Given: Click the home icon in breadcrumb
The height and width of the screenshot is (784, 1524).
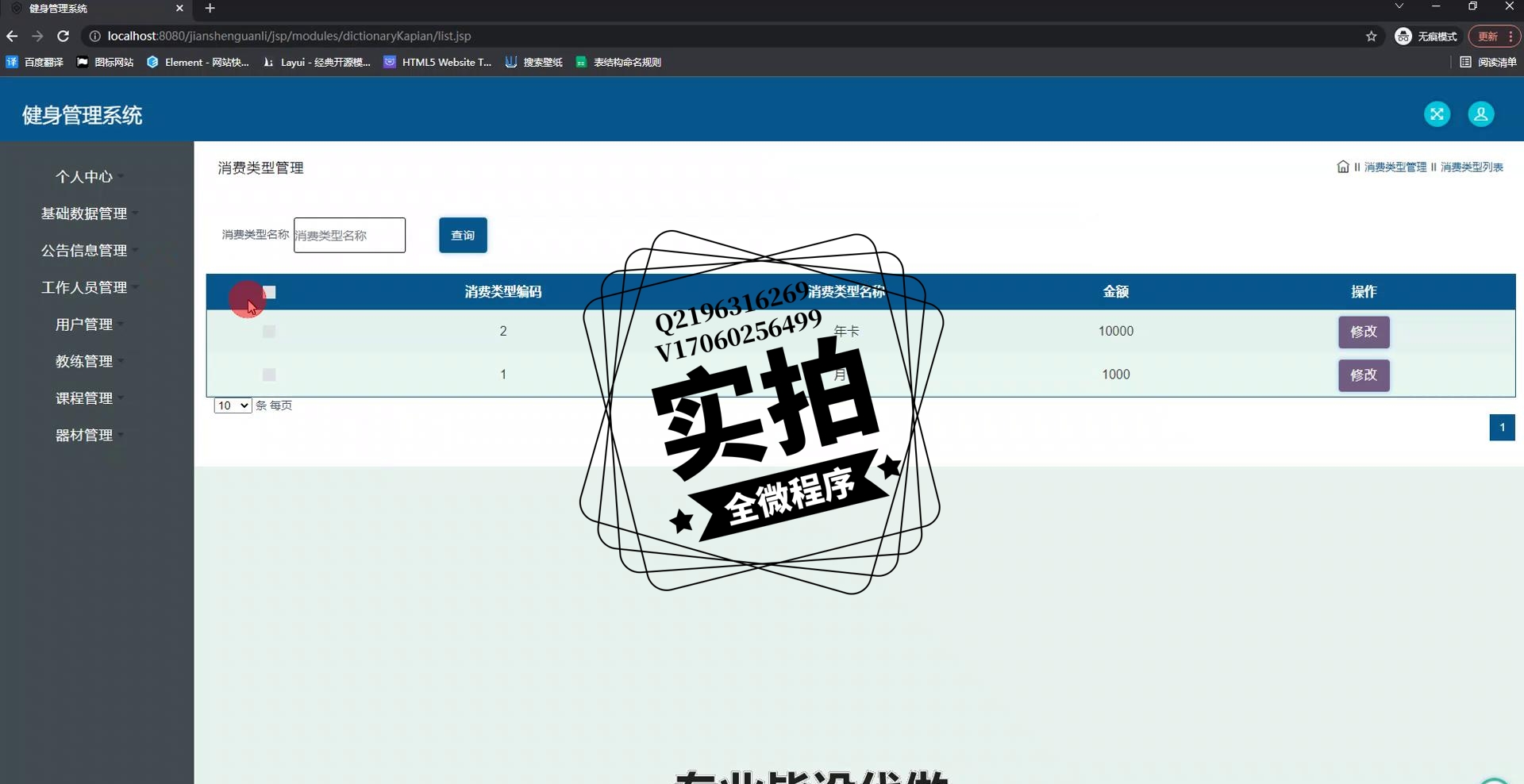Looking at the screenshot, I should pyautogui.click(x=1343, y=167).
